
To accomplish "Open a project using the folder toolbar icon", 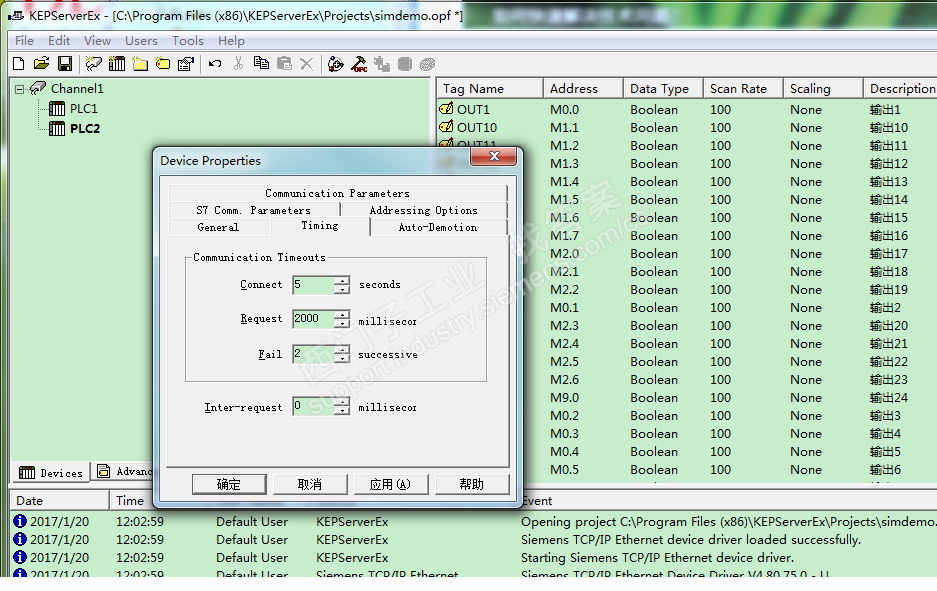I will [41, 64].
